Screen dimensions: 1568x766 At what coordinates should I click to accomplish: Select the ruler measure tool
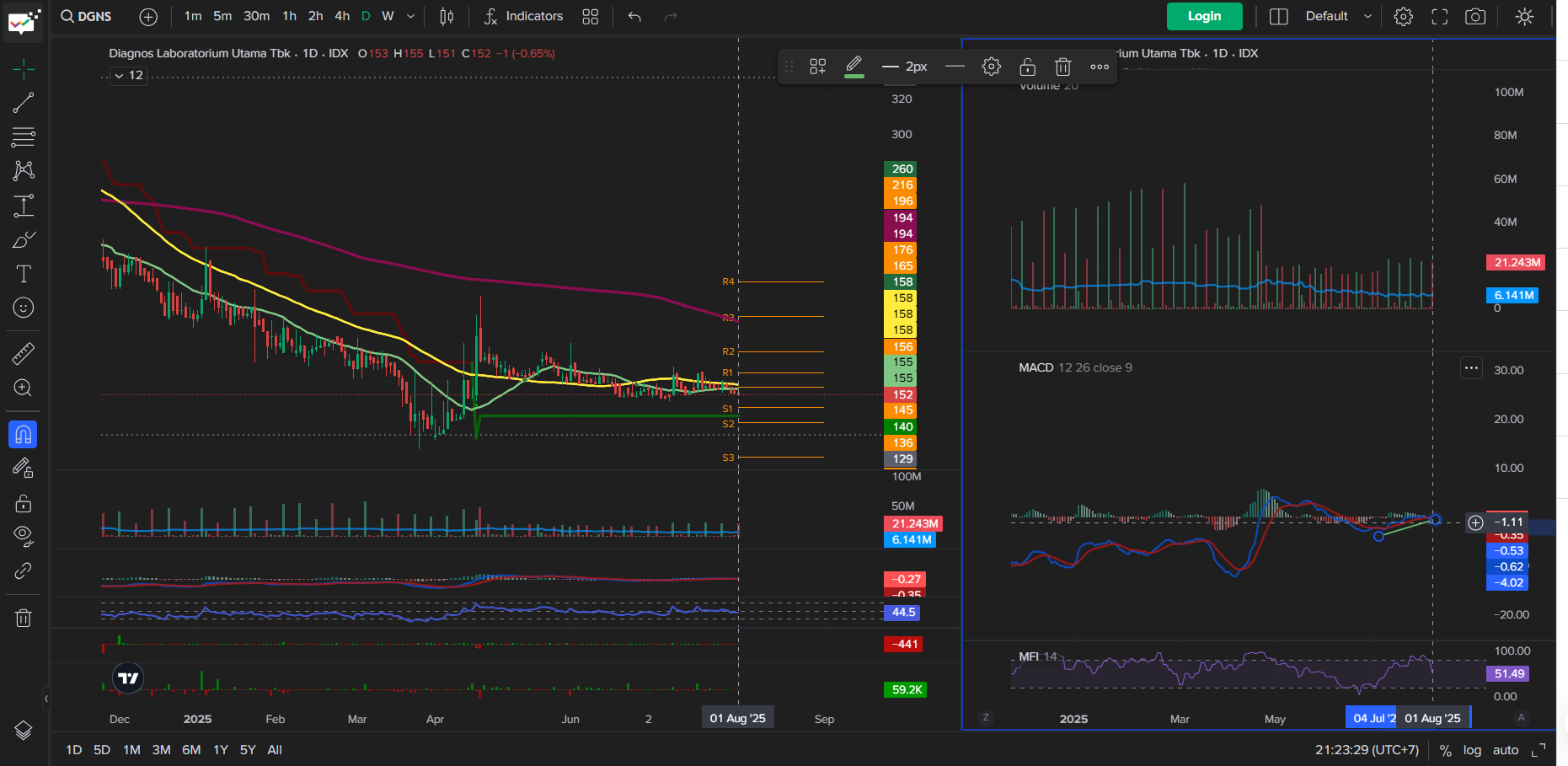pos(24,353)
